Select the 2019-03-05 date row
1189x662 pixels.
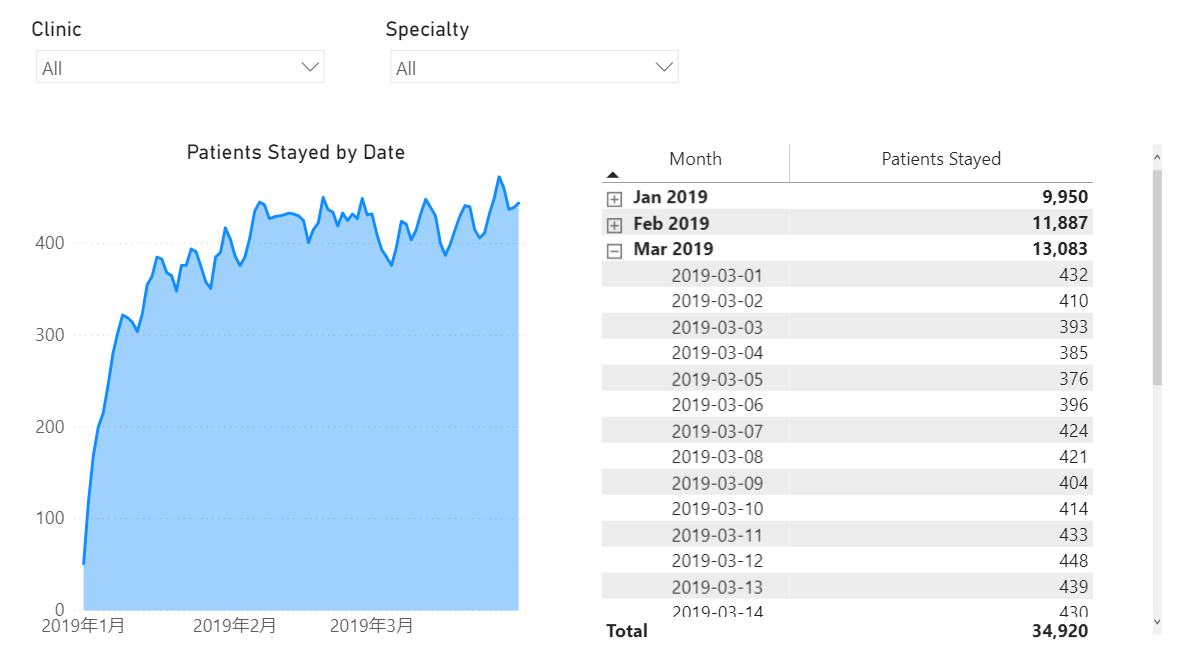pos(716,379)
